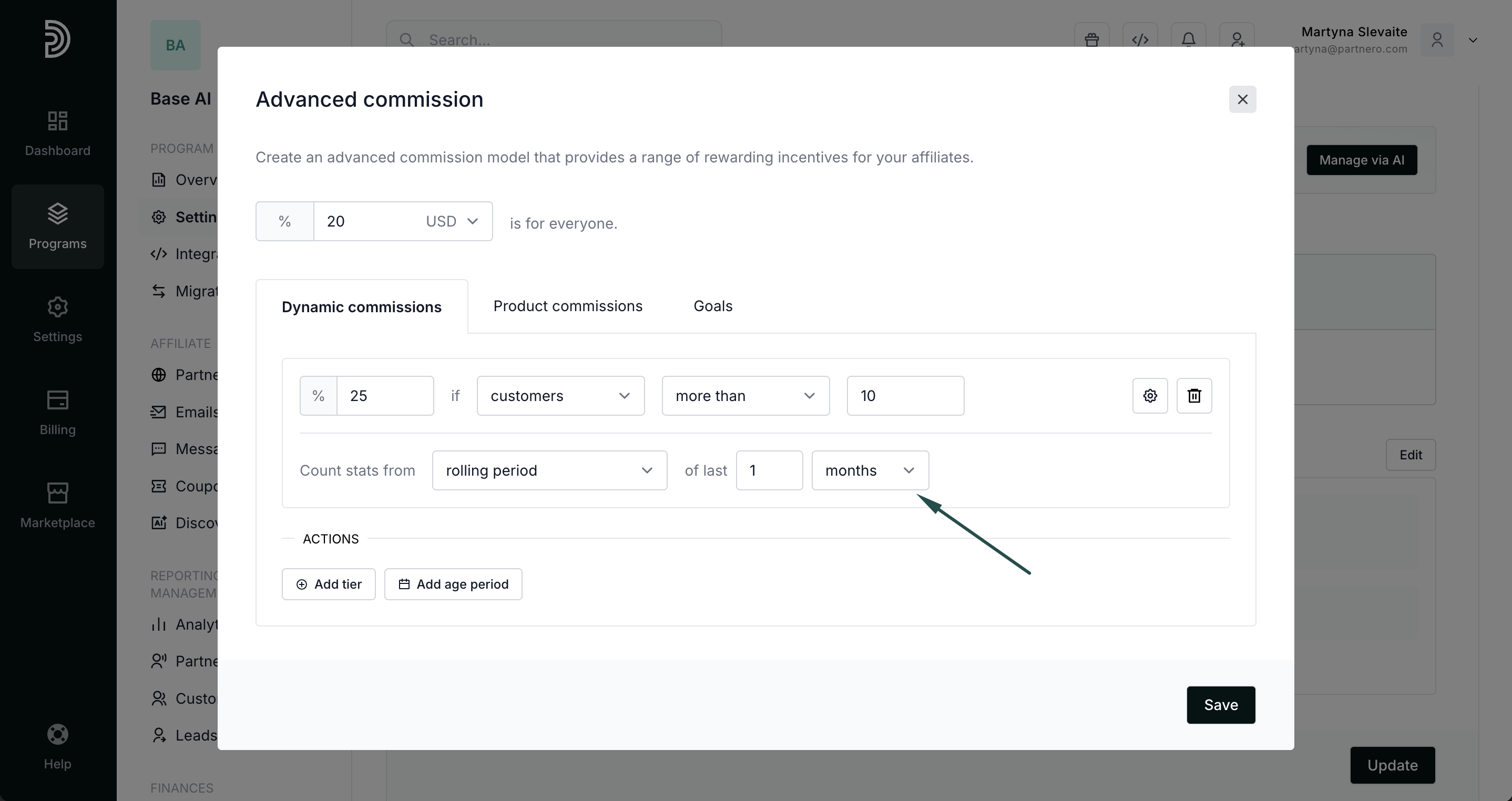Delete the 25% tier with trash icon
The width and height of the screenshot is (1512, 801).
coord(1194,396)
